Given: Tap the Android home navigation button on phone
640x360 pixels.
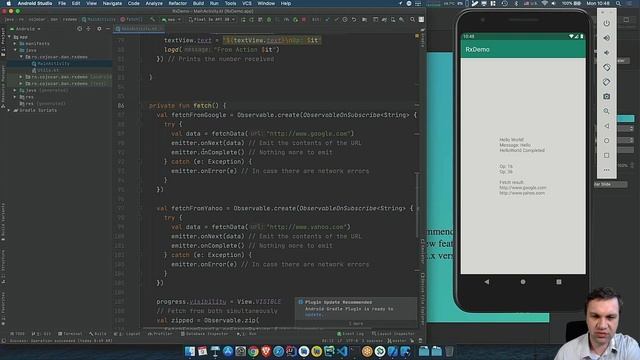Looking at the screenshot, I should coord(523,282).
